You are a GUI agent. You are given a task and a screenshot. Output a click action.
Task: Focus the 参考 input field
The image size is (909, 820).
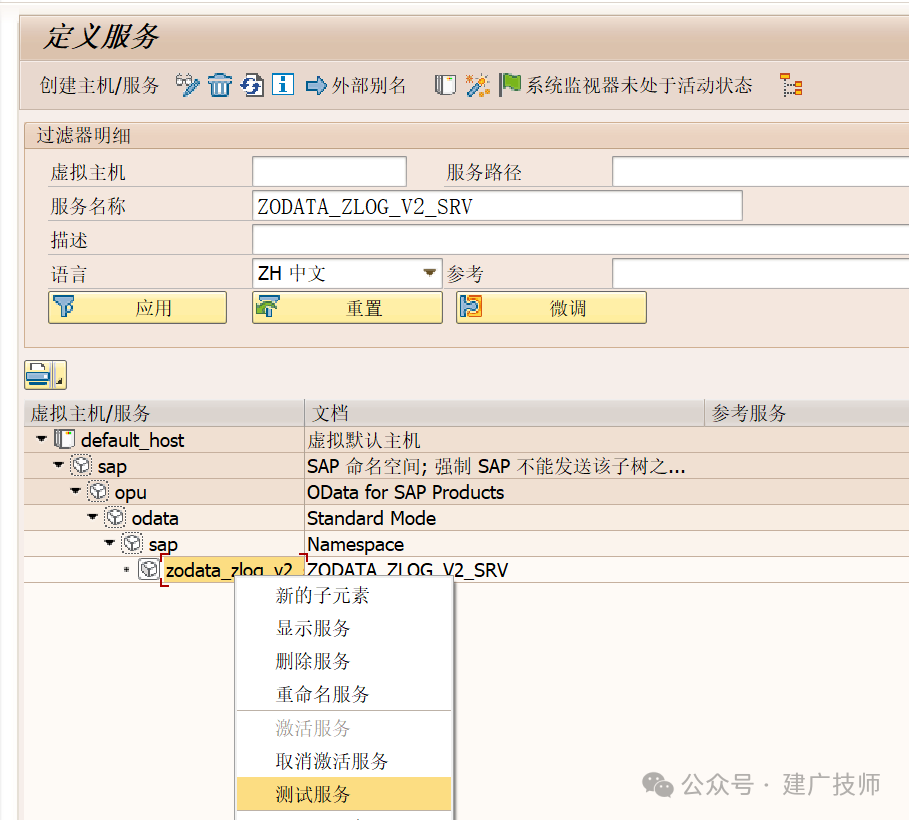point(760,273)
